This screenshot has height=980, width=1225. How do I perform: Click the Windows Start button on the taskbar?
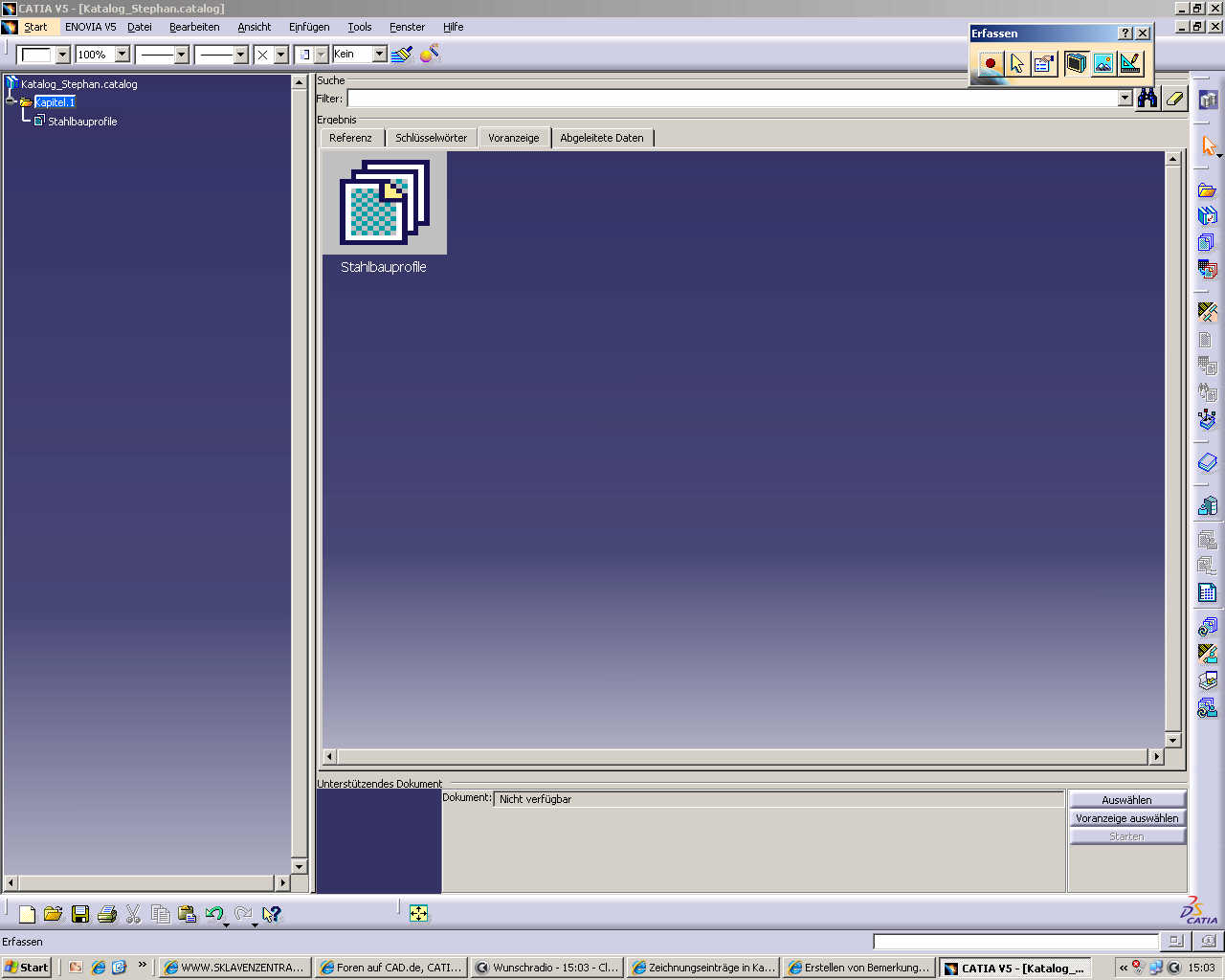(x=27, y=968)
